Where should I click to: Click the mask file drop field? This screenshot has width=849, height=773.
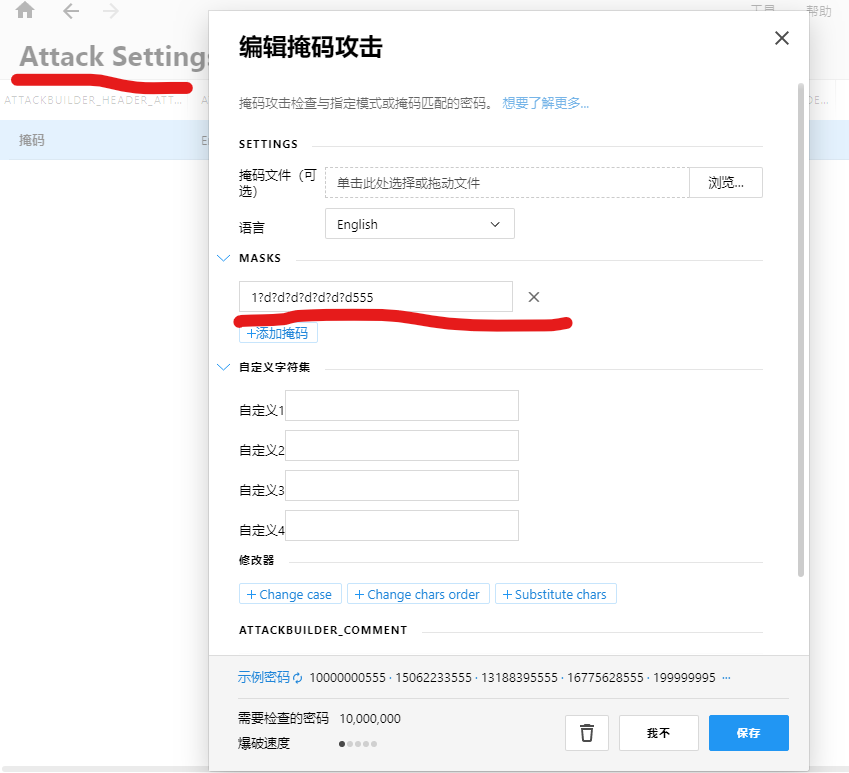coord(507,182)
